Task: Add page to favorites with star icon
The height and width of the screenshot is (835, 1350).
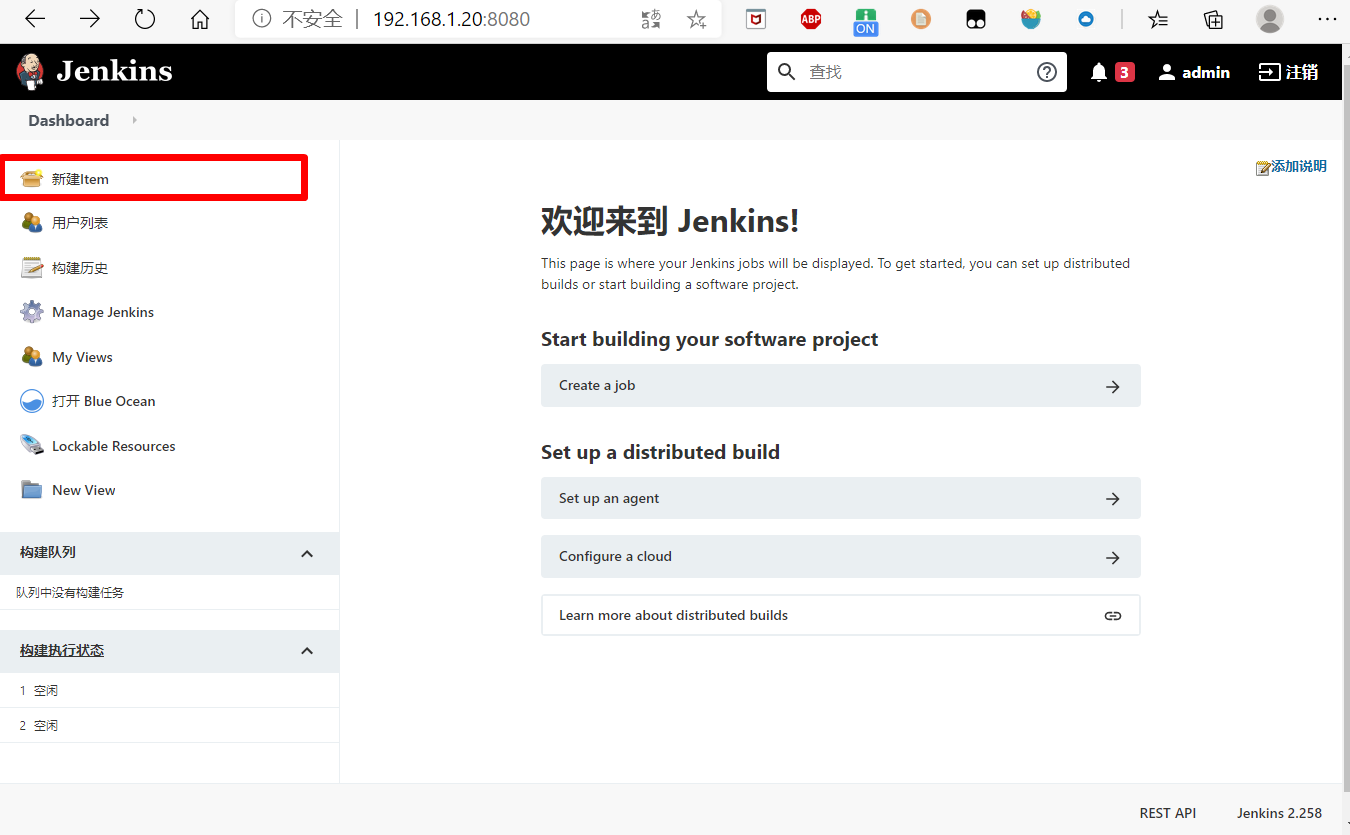Action: pyautogui.click(x=697, y=19)
